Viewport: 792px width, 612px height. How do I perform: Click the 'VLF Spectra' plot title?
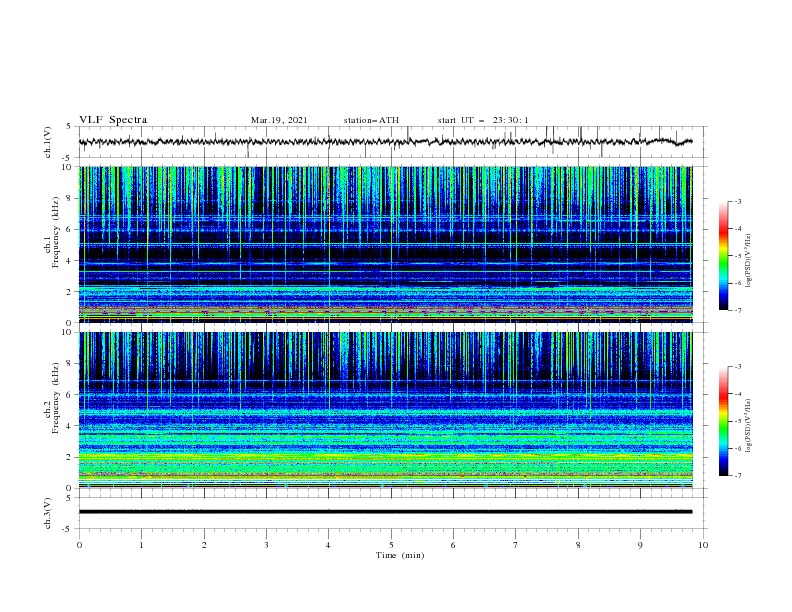point(113,120)
